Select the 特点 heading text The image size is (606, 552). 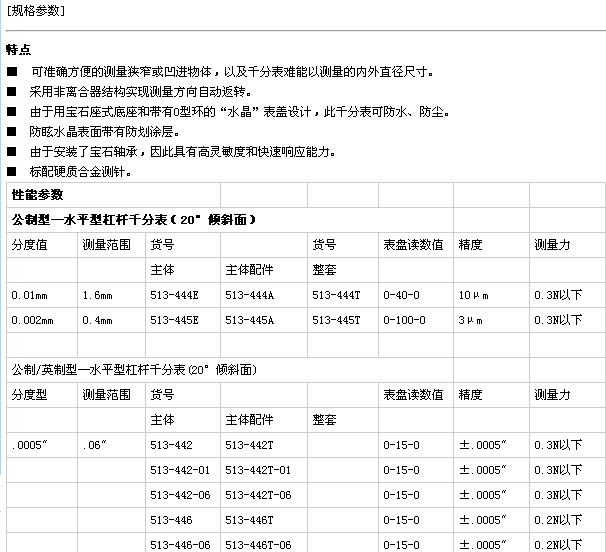click(19, 50)
